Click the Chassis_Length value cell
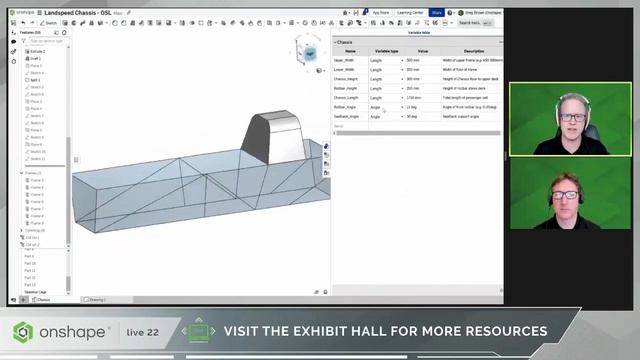640x360 pixels. 423,98
